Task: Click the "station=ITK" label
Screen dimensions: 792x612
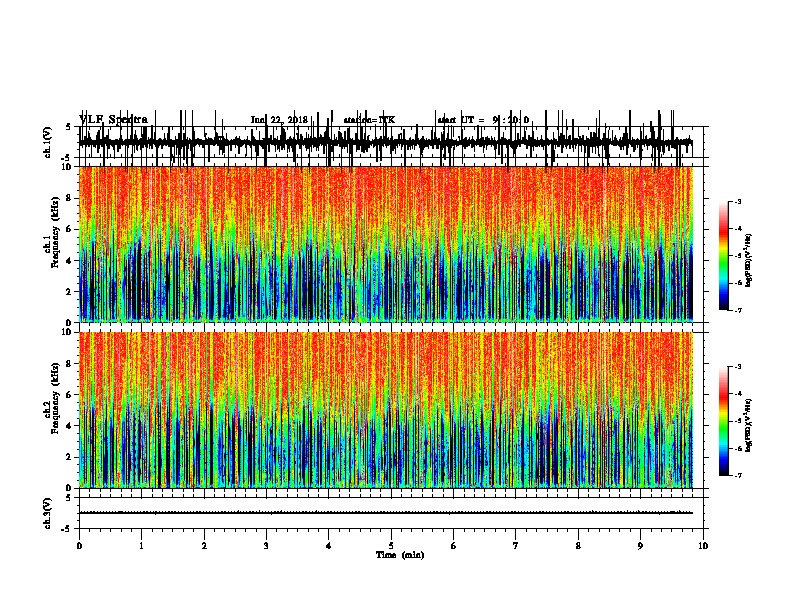Action: point(369,120)
